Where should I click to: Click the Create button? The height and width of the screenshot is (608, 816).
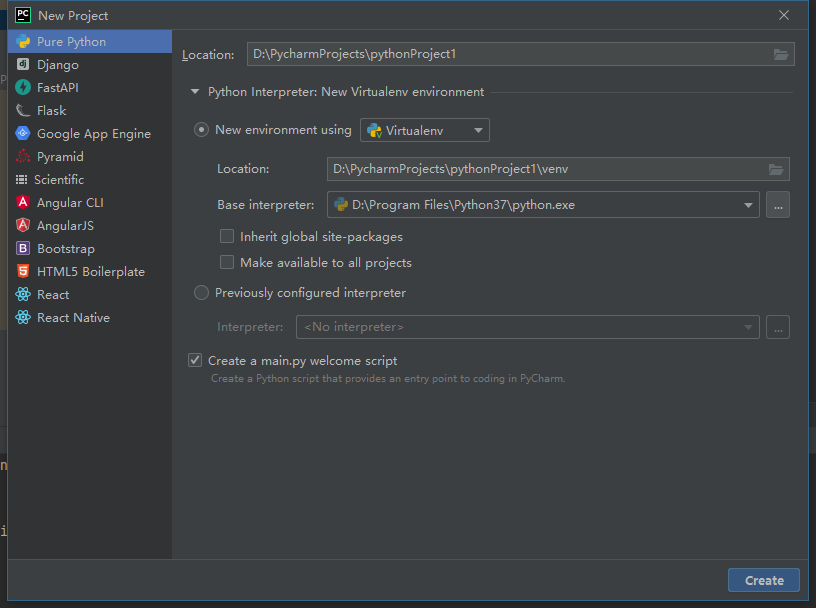pos(764,580)
